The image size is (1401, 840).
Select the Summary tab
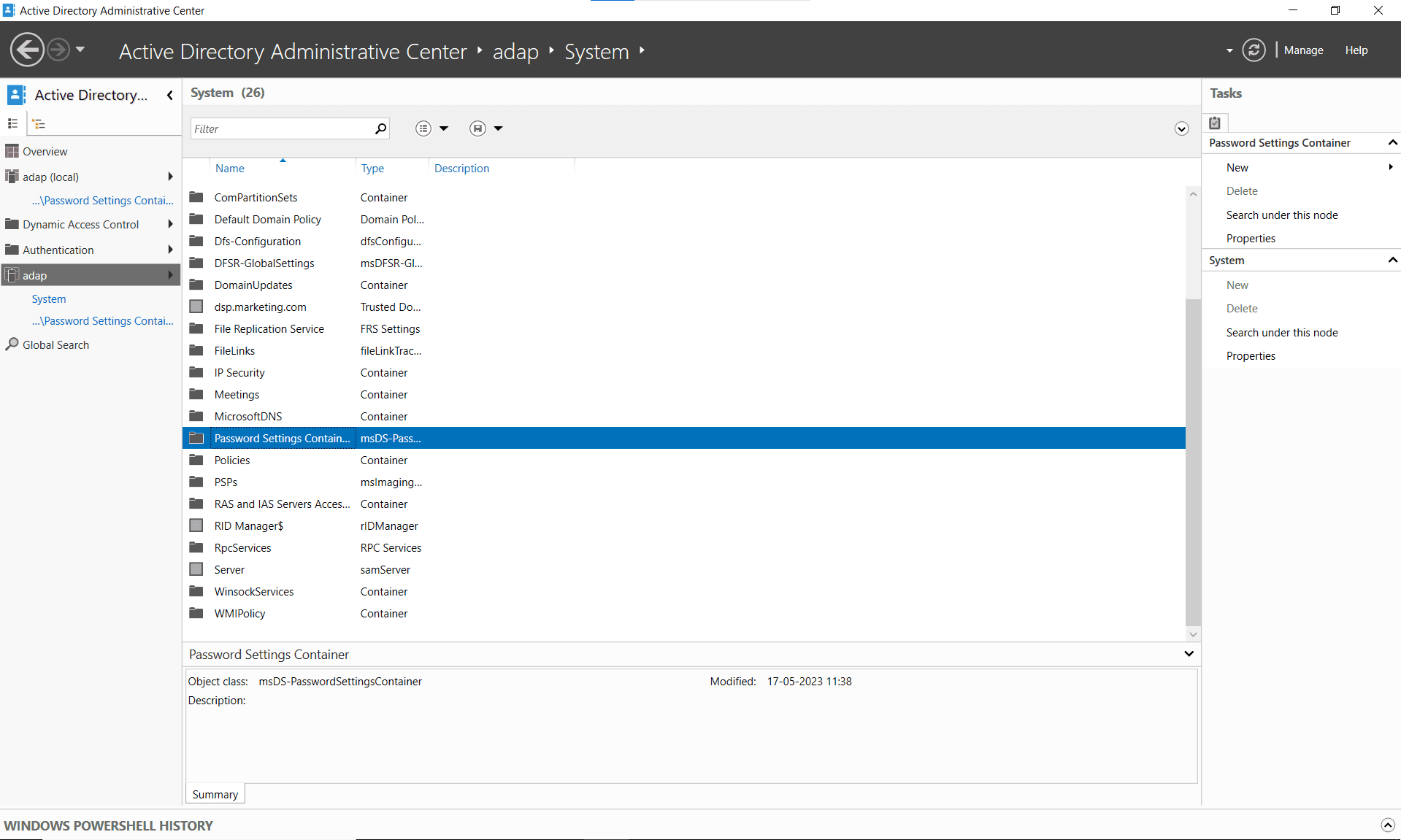click(x=215, y=794)
